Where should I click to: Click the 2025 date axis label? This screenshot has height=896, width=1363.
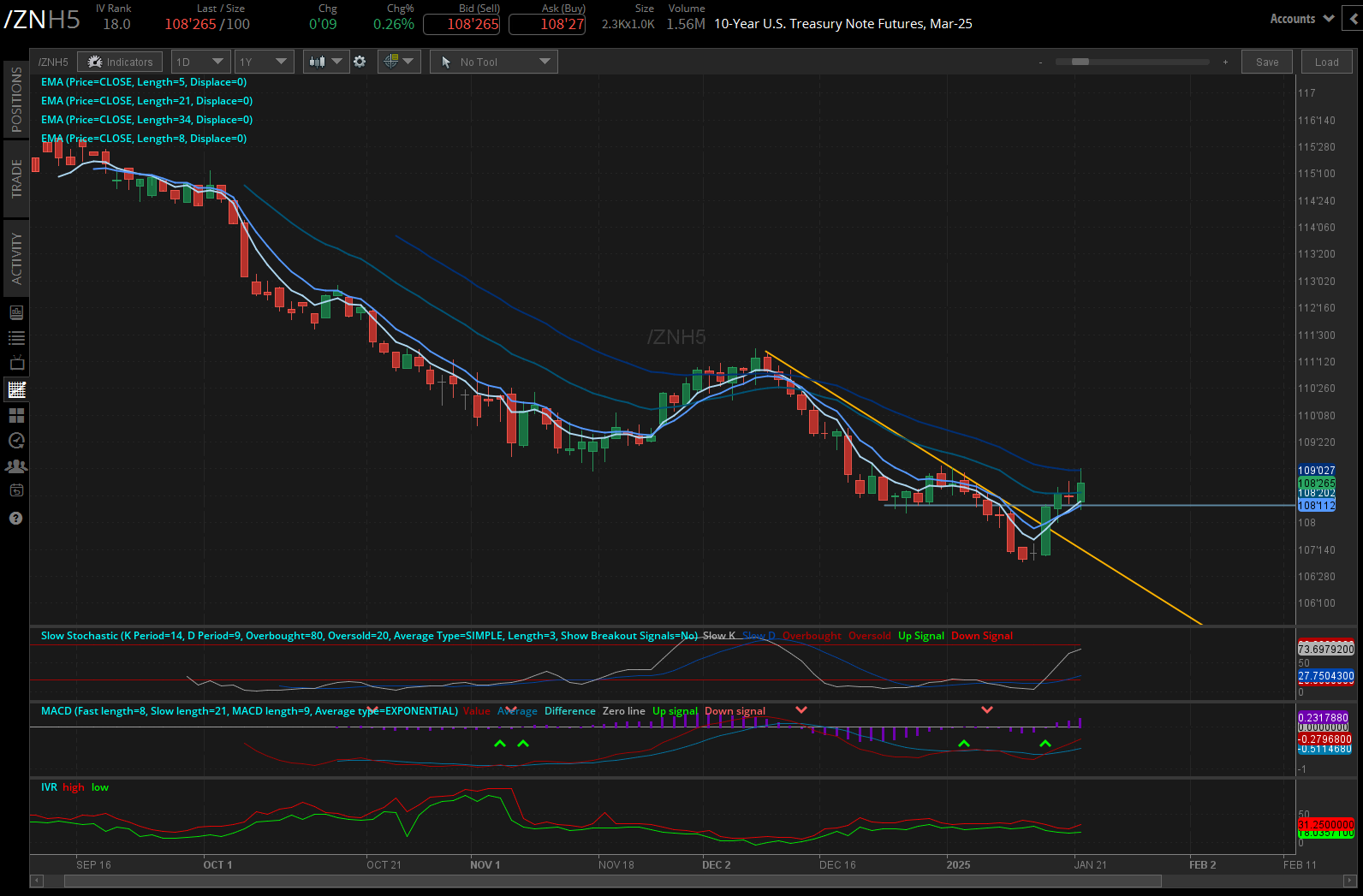click(958, 865)
